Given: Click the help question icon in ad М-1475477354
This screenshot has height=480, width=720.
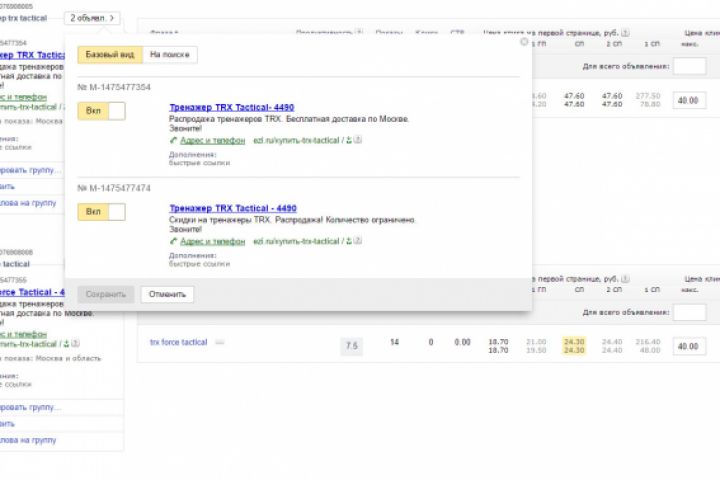Looking at the screenshot, I should [x=358, y=140].
